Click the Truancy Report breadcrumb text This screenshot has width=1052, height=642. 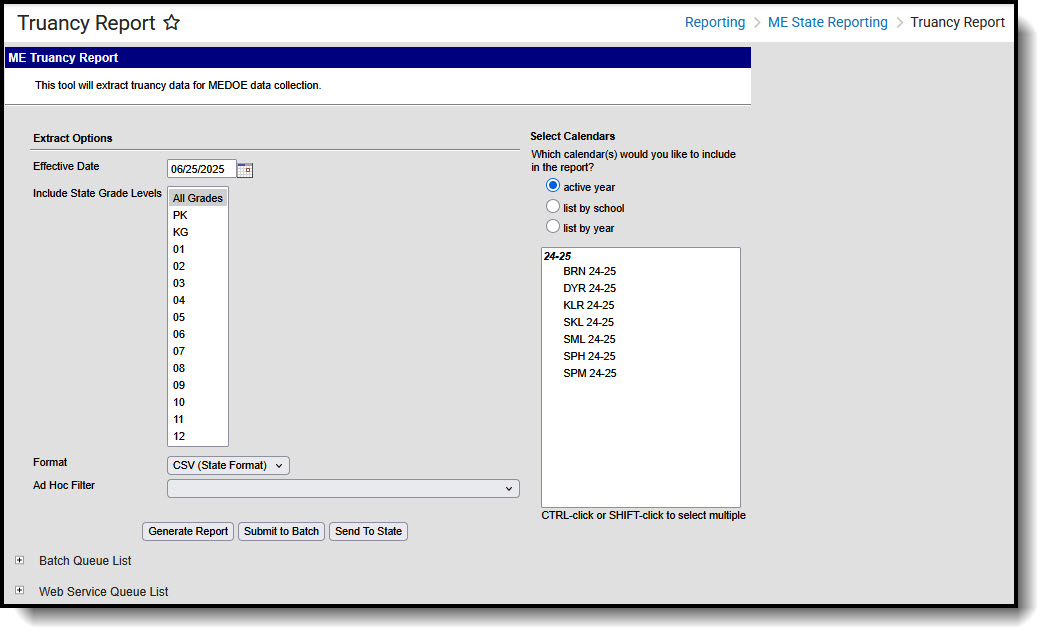[957, 22]
